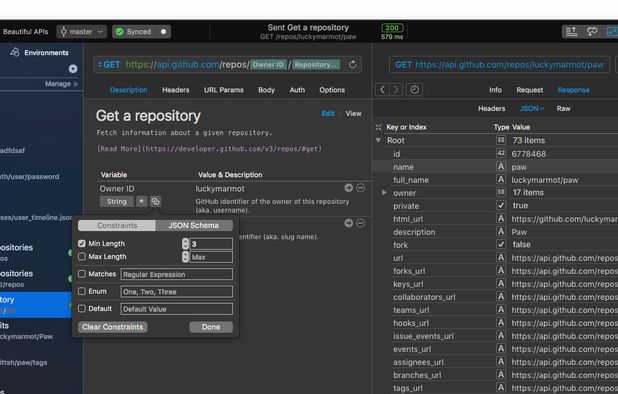Open the Request tab in the response panel
Viewport: 618px width, 394px height.
pos(530,90)
